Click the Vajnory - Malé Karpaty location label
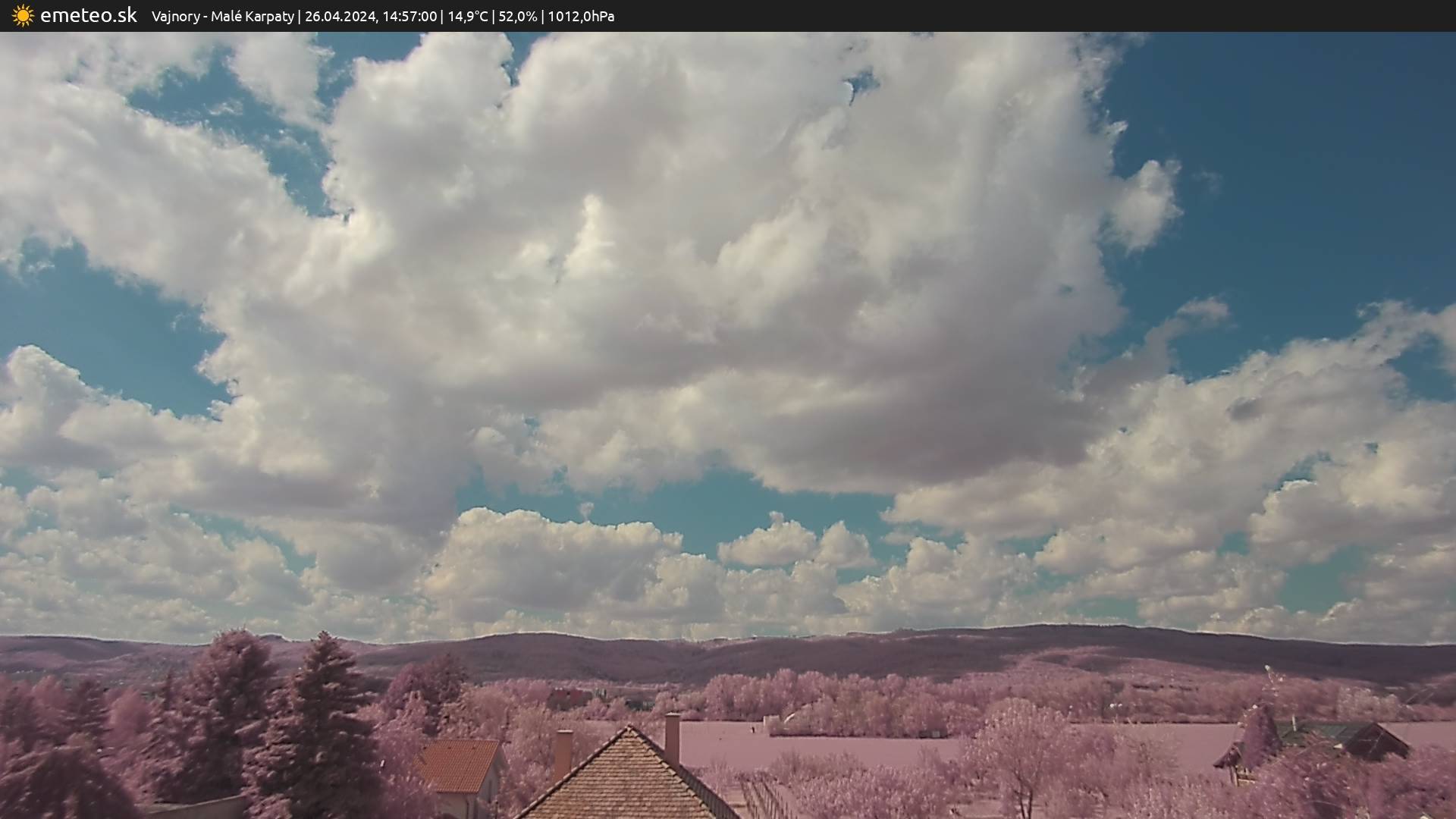This screenshot has height=819, width=1456. click(x=222, y=16)
